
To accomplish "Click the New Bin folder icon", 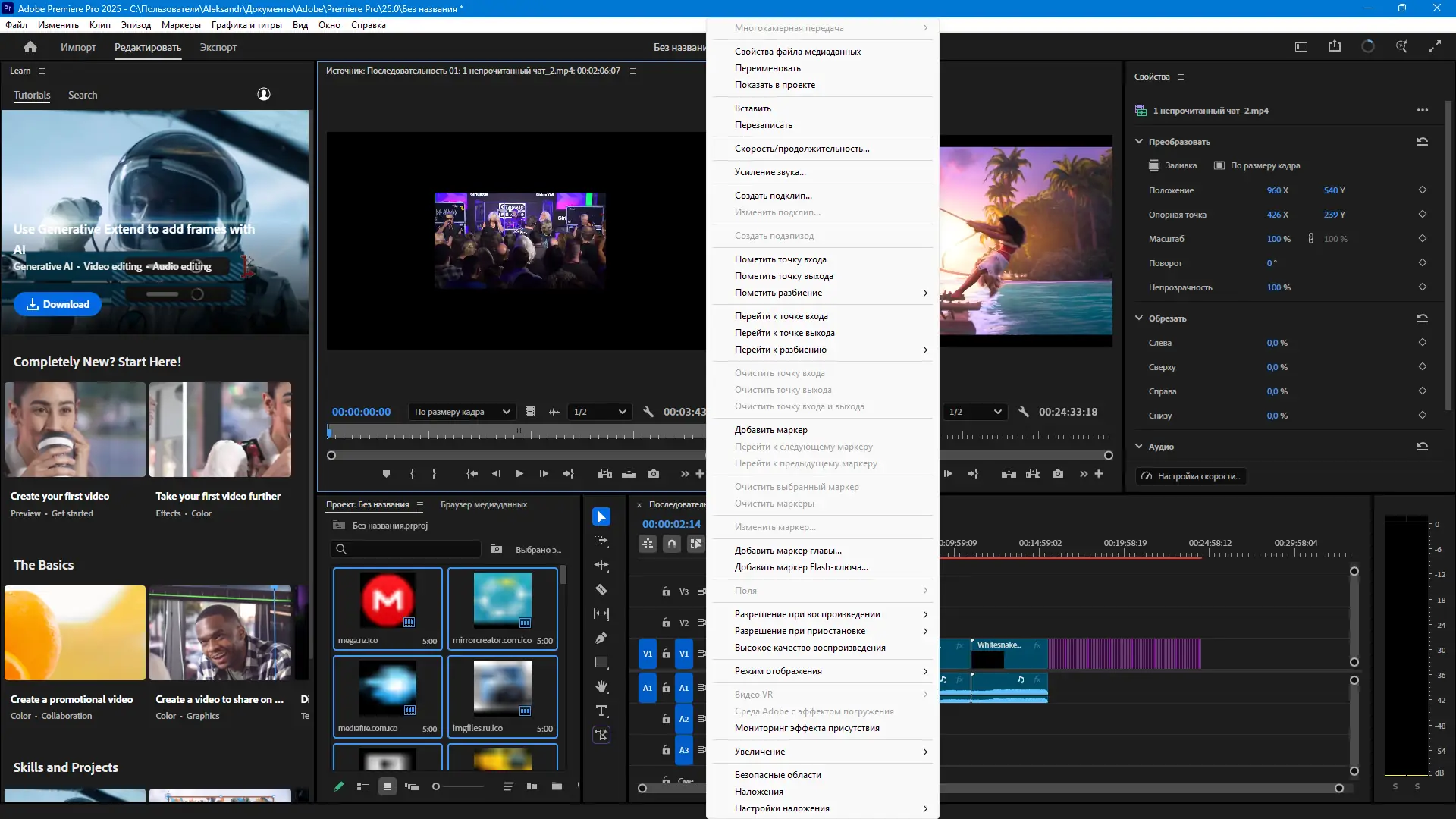I will click(557, 786).
